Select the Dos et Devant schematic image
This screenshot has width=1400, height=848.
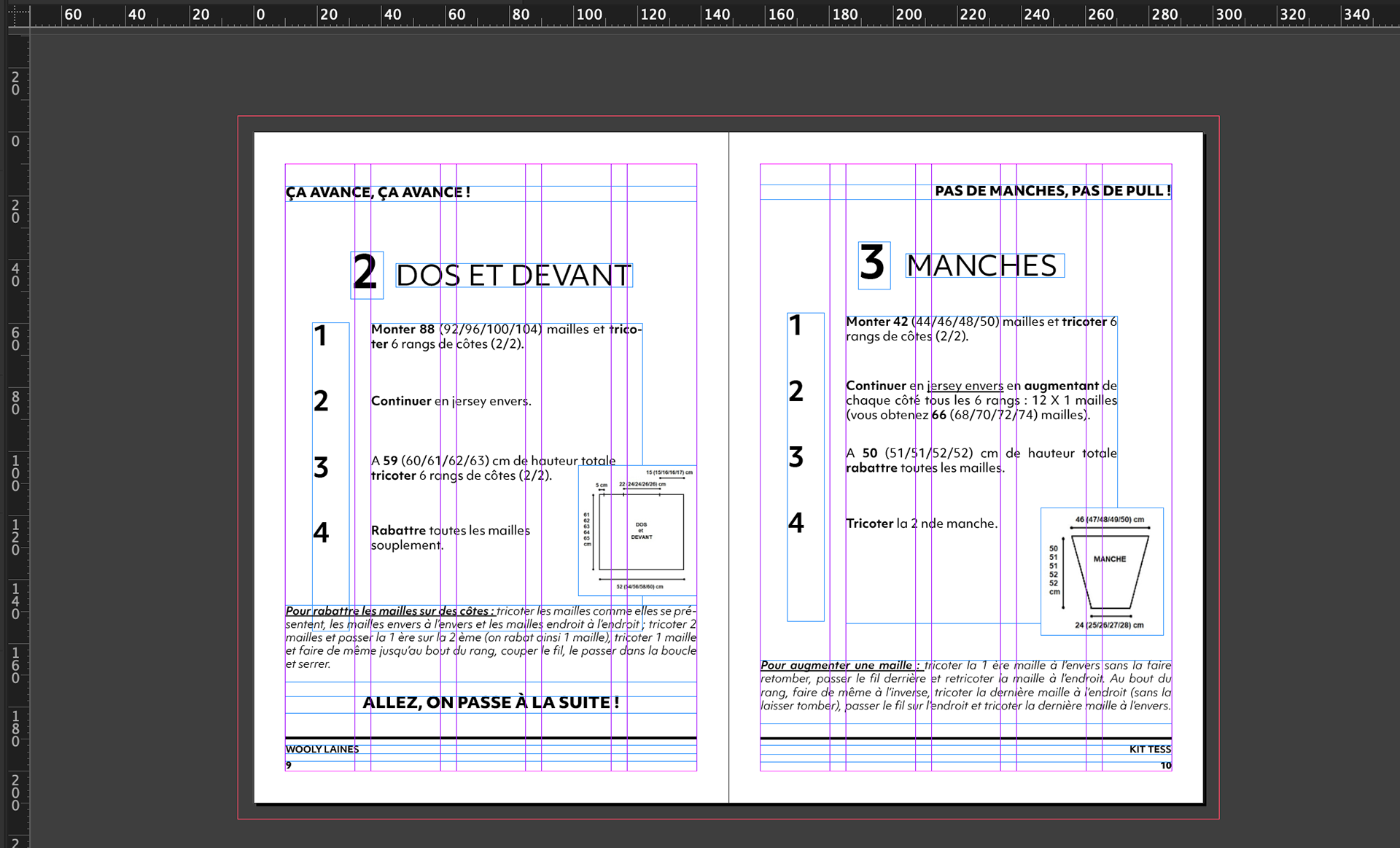(637, 531)
